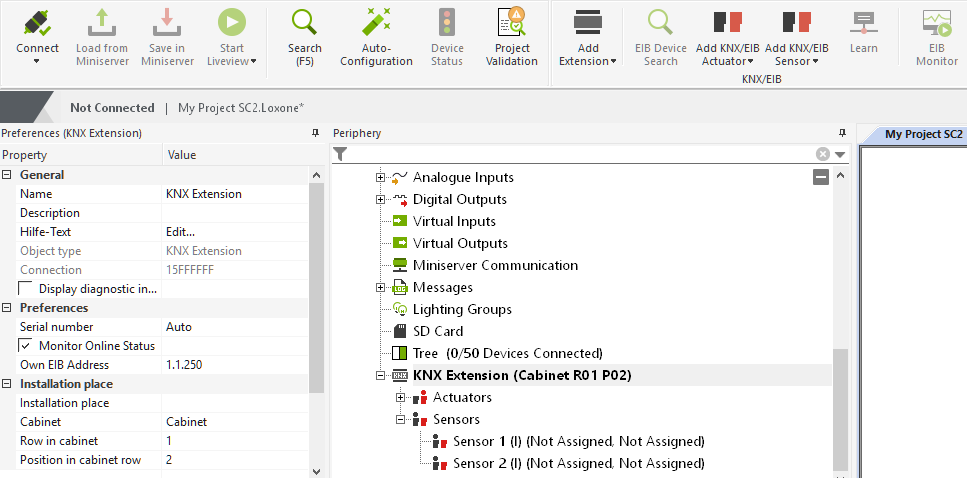Open Add KNX/EIB Sensor dropdown arrow
Viewport: 967px width, 478px height.
point(815,61)
